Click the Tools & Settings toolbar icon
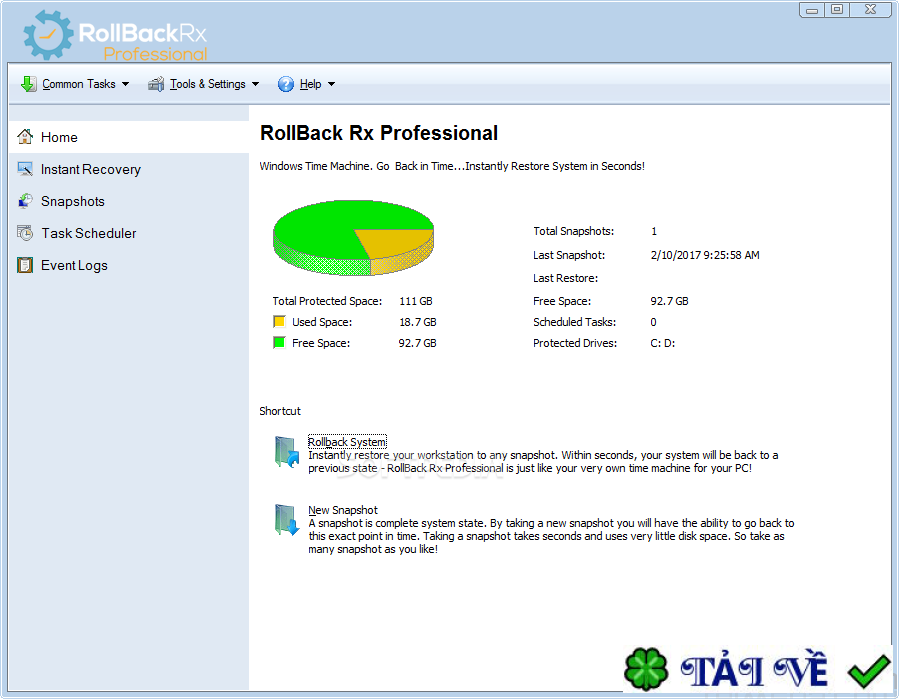The image size is (899, 699). 155,84
